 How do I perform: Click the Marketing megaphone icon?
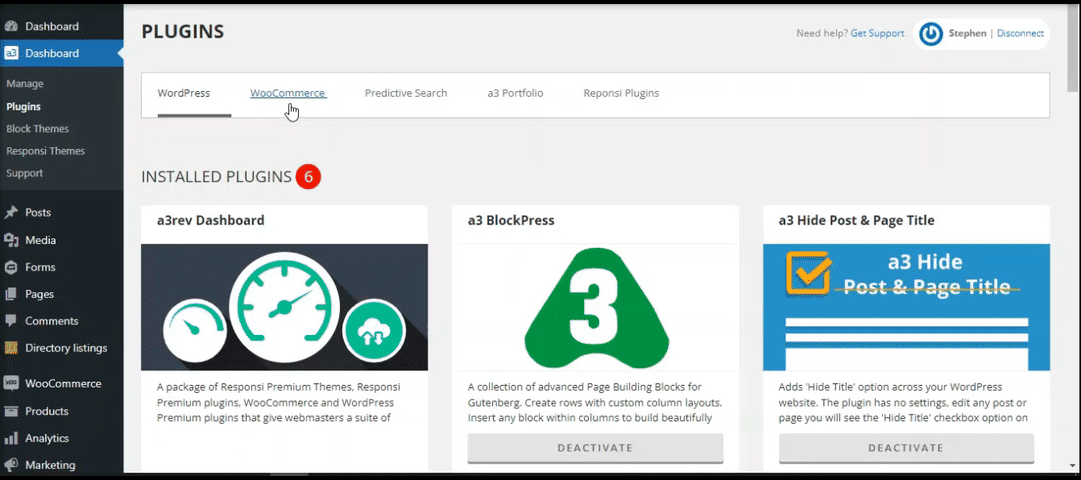coord(10,465)
